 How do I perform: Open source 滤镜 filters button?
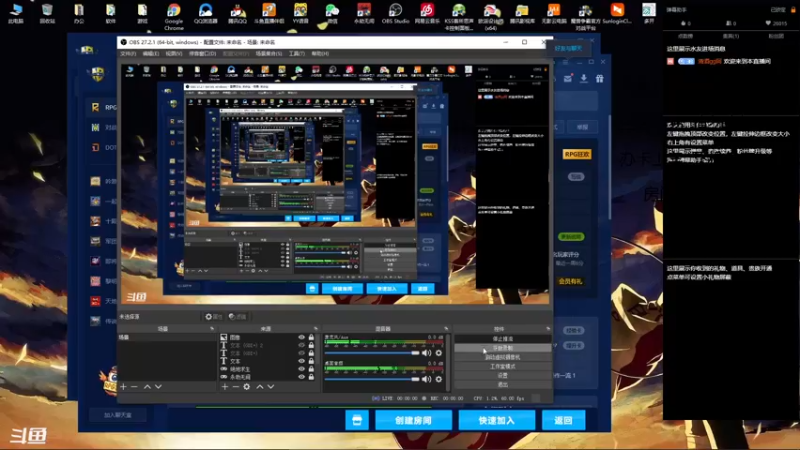point(238,317)
